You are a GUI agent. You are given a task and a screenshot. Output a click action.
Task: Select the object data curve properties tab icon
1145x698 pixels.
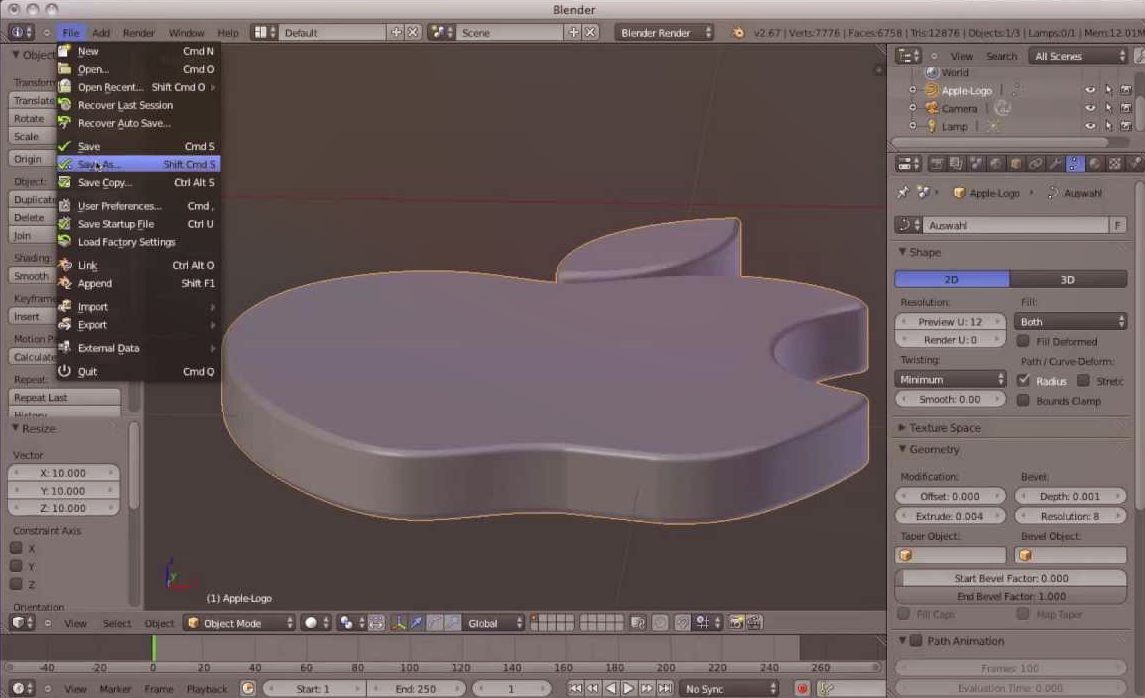tap(1074, 164)
